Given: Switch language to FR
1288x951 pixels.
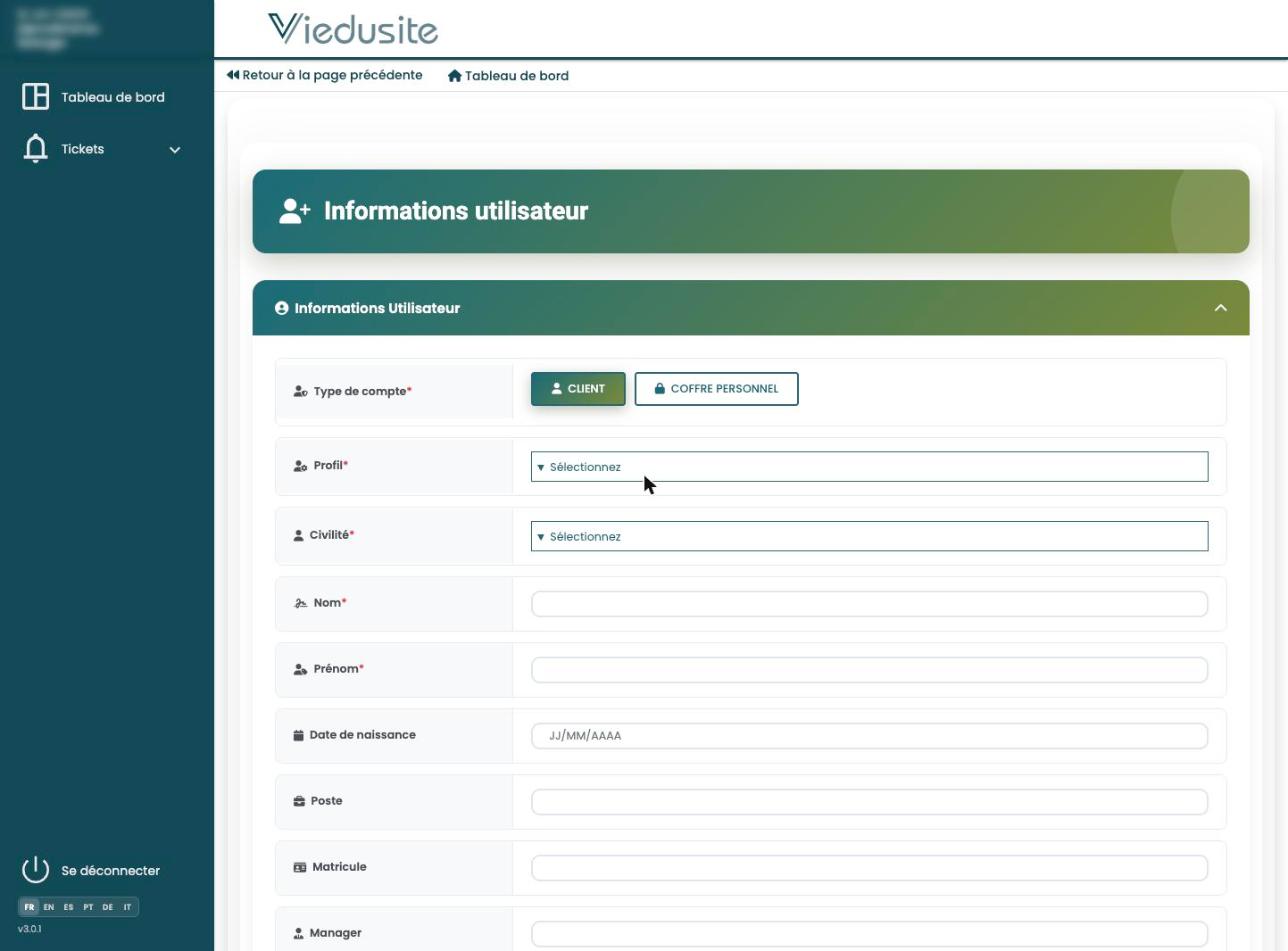Looking at the screenshot, I should [x=29, y=907].
